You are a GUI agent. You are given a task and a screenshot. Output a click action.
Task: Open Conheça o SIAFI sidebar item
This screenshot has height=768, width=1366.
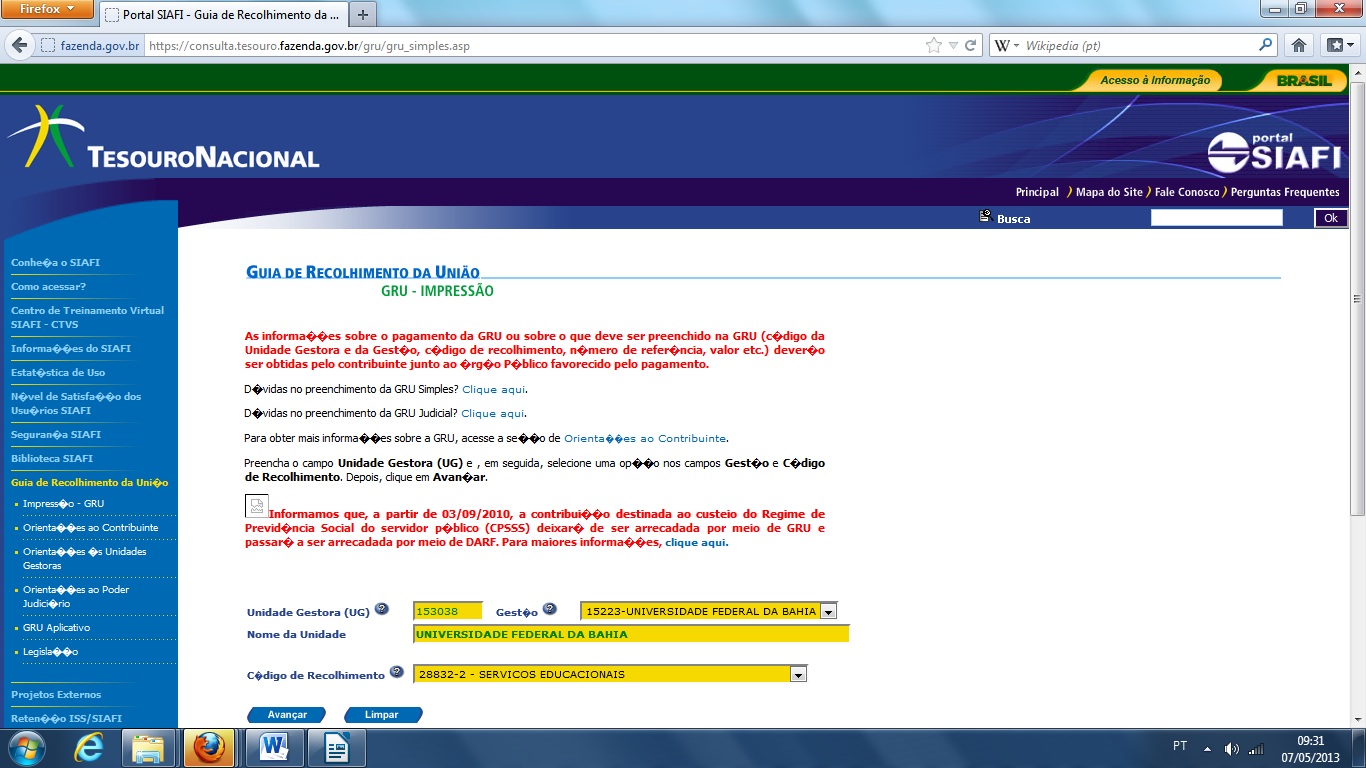click(55, 263)
